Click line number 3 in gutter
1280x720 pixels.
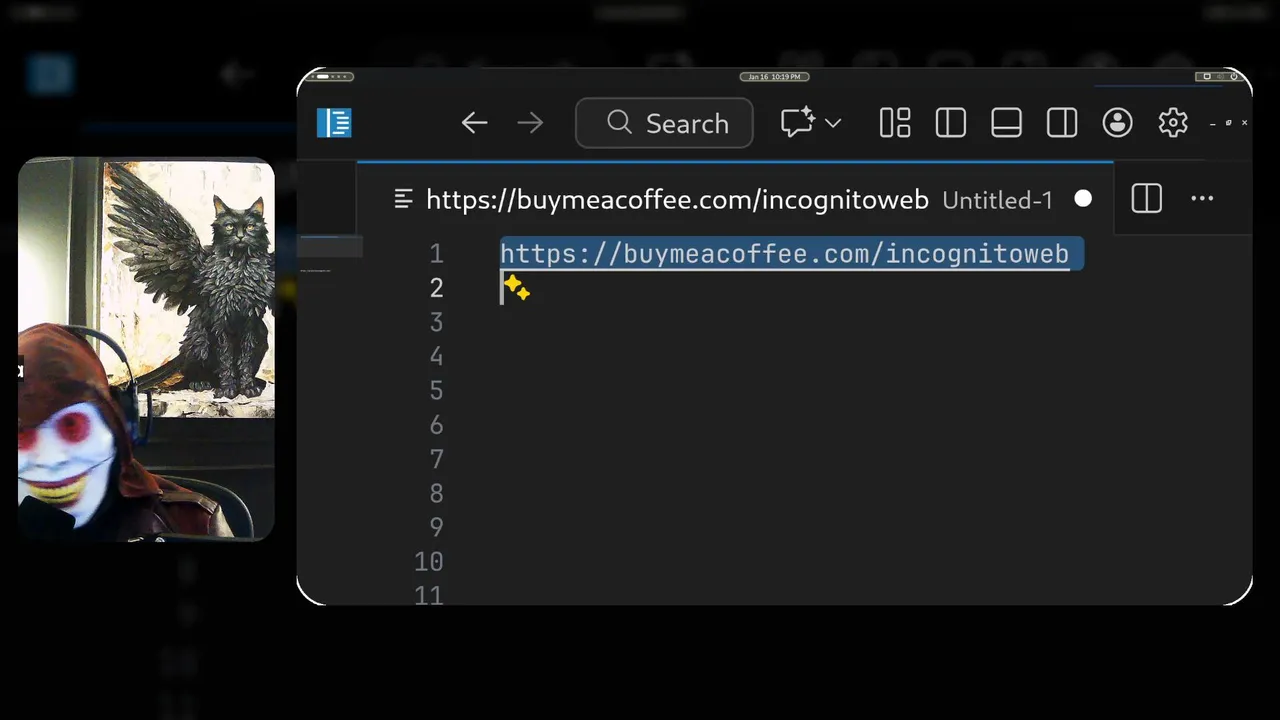[x=436, y=322]
